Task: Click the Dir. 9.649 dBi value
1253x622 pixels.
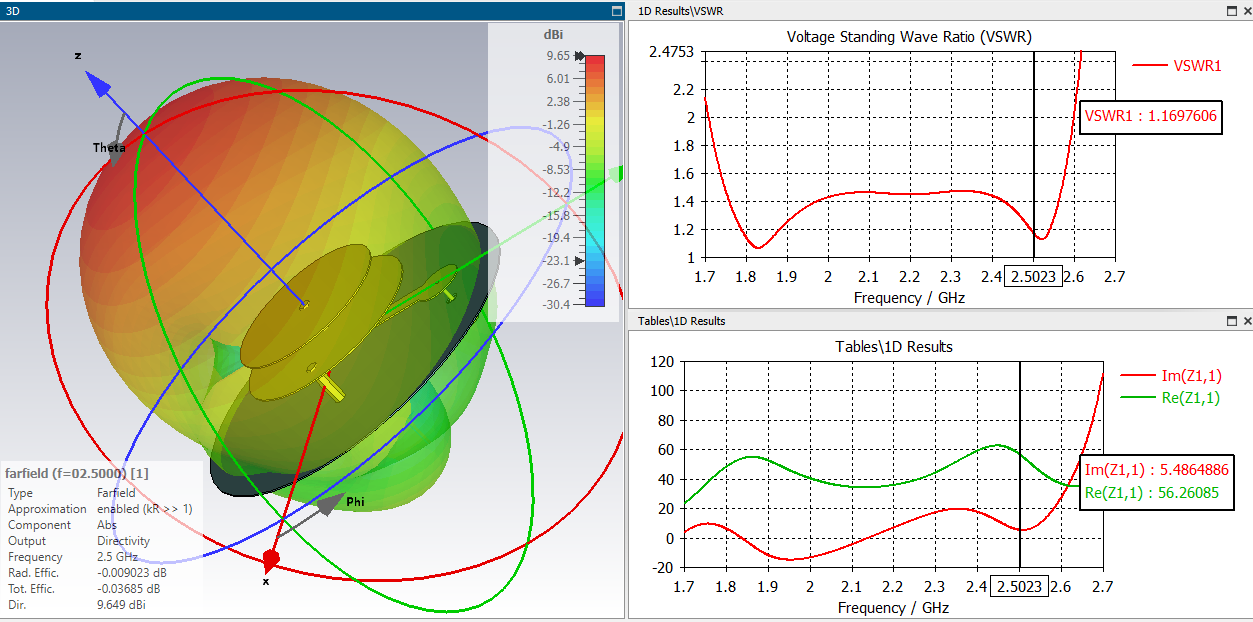Action: 122,605
